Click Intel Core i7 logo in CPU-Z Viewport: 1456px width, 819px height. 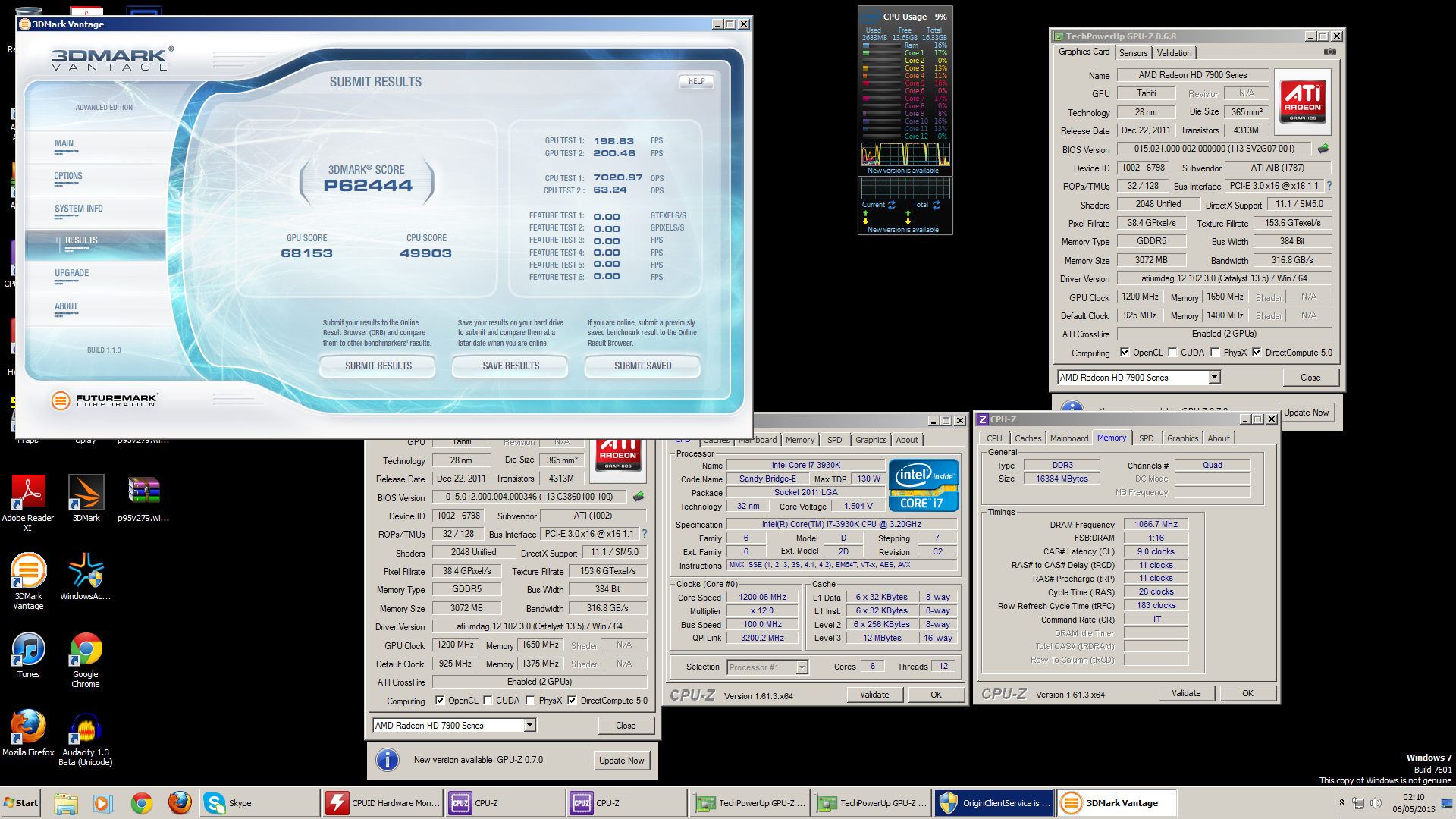923,485
